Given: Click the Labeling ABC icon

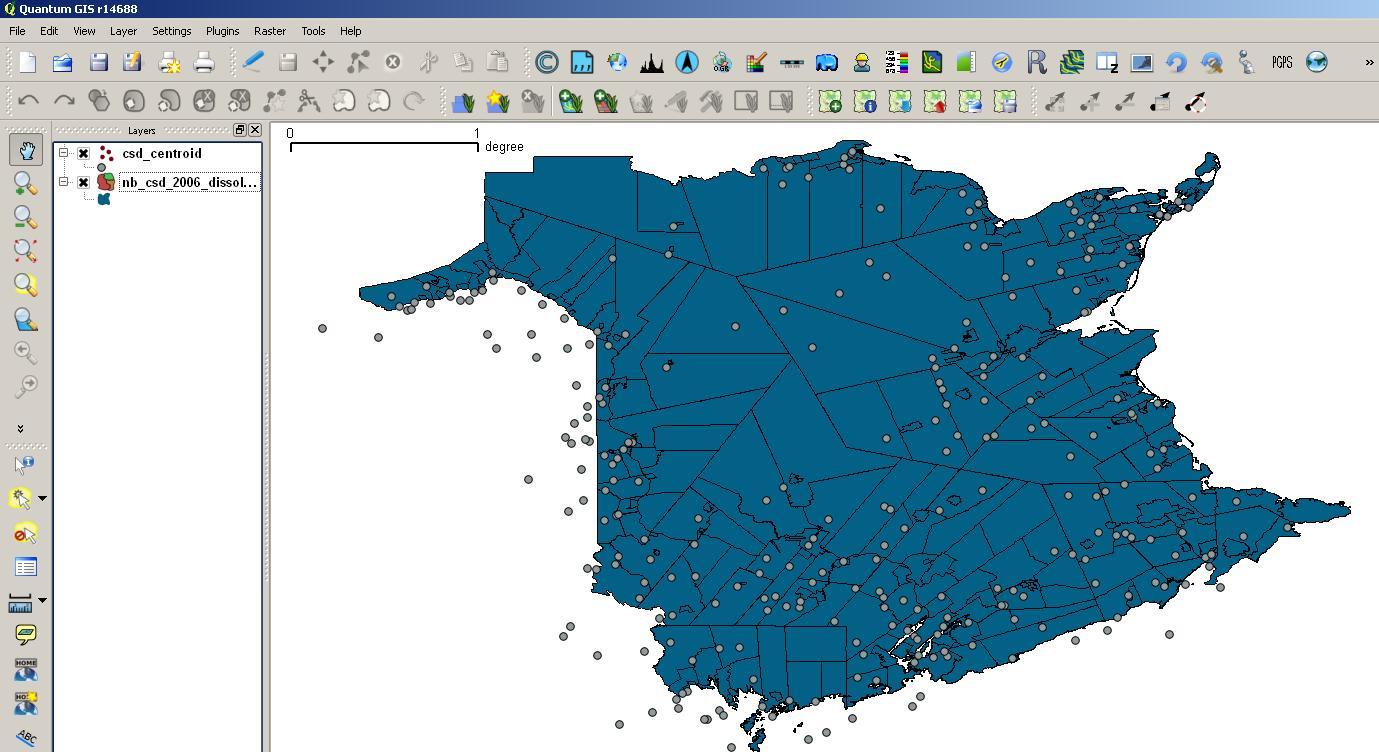Looking at the screenshot, I should 26,738.
